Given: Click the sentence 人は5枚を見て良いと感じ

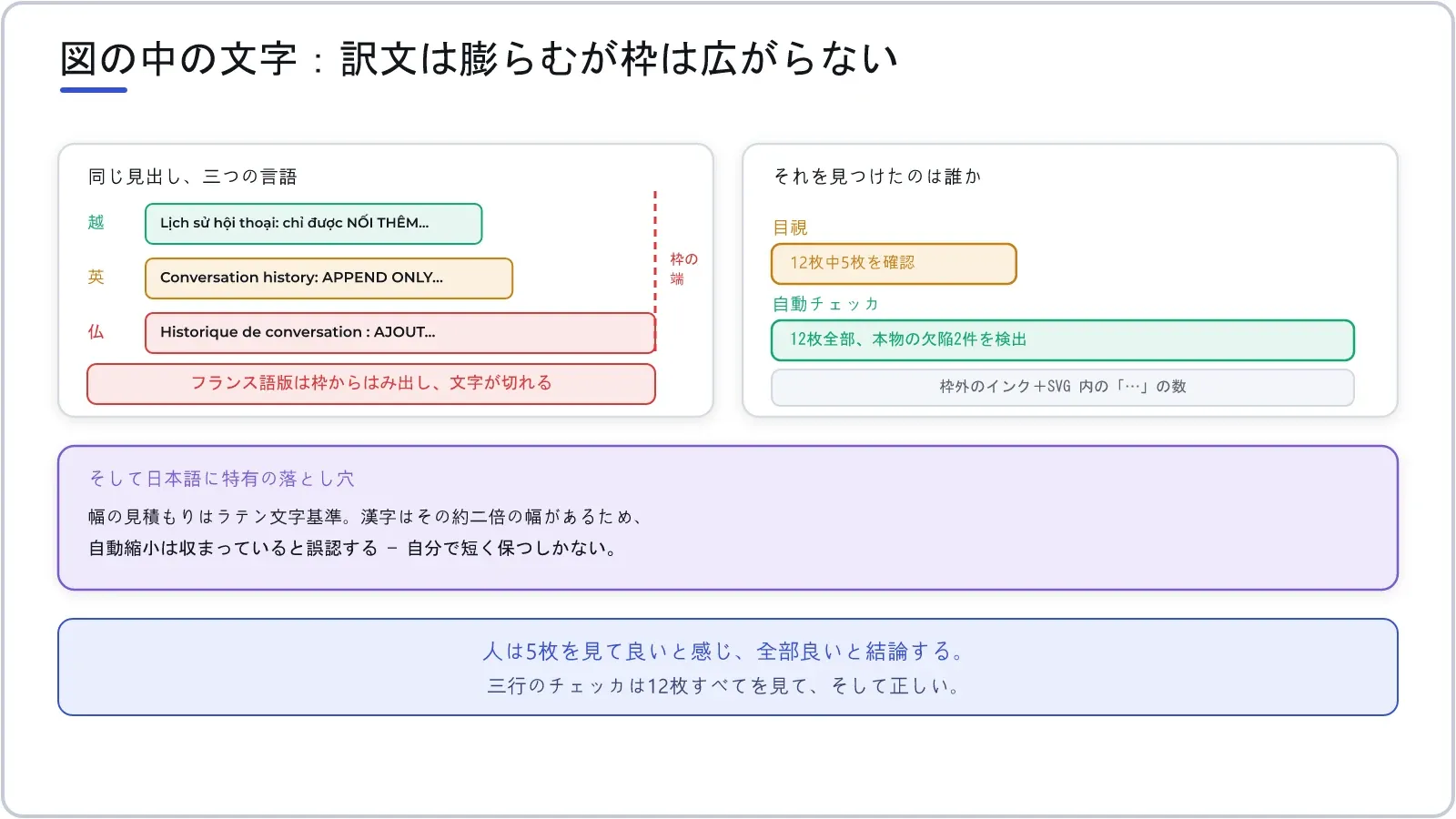Looking at the screenshot, I should pos(724,652).
